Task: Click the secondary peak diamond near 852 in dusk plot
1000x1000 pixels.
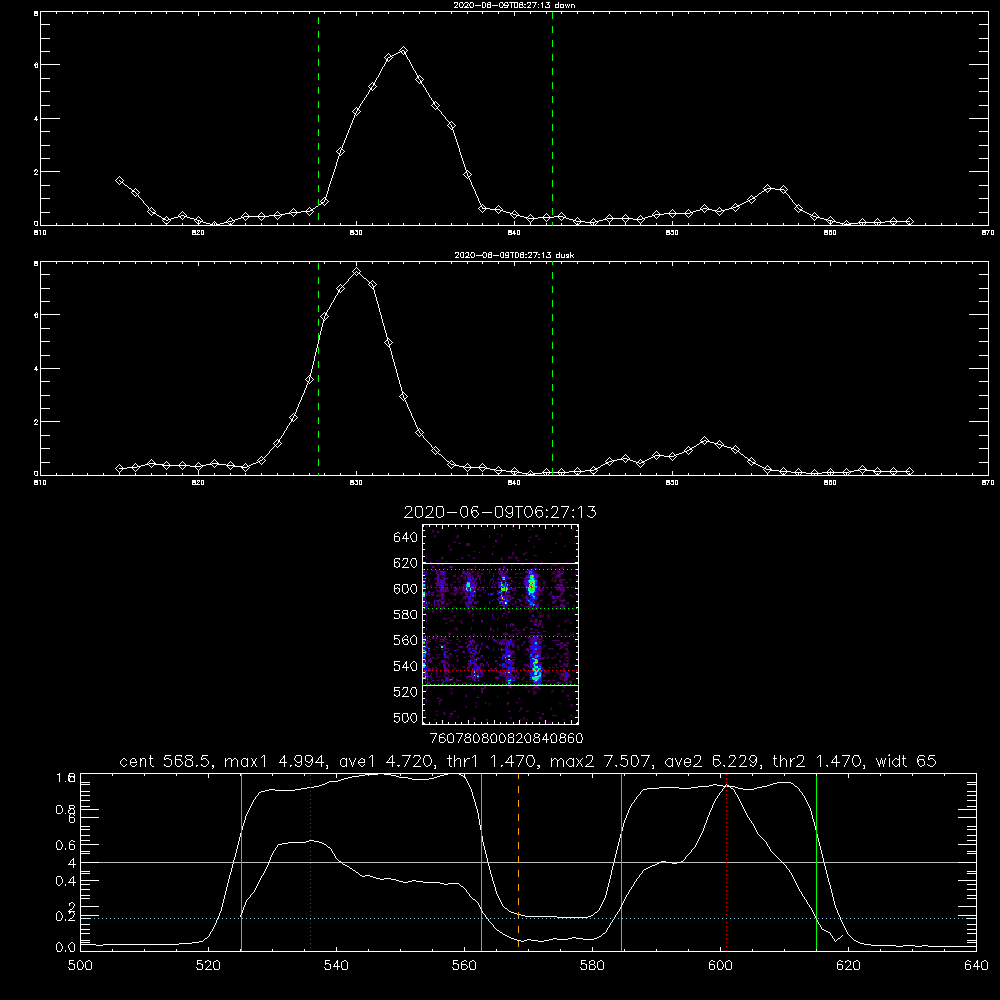Action: coord(705,440)
